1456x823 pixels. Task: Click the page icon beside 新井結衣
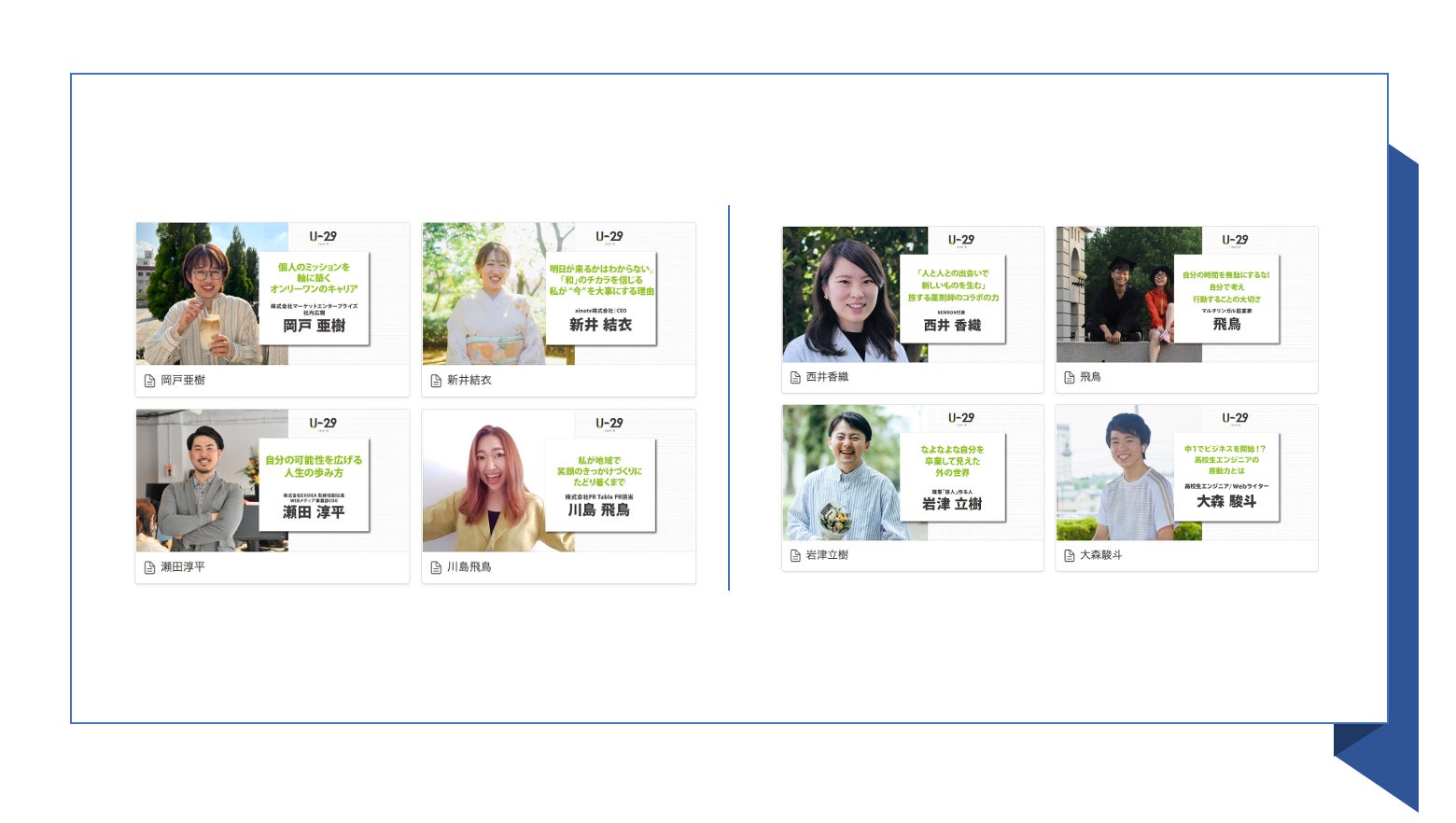(x=436, y=381)
